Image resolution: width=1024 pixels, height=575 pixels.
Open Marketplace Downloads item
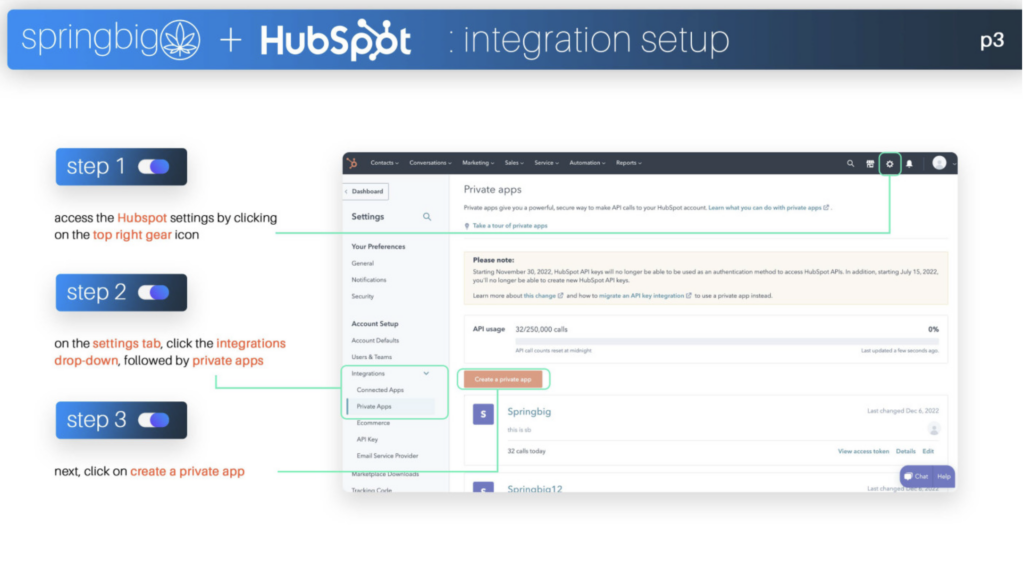point(385,474)
